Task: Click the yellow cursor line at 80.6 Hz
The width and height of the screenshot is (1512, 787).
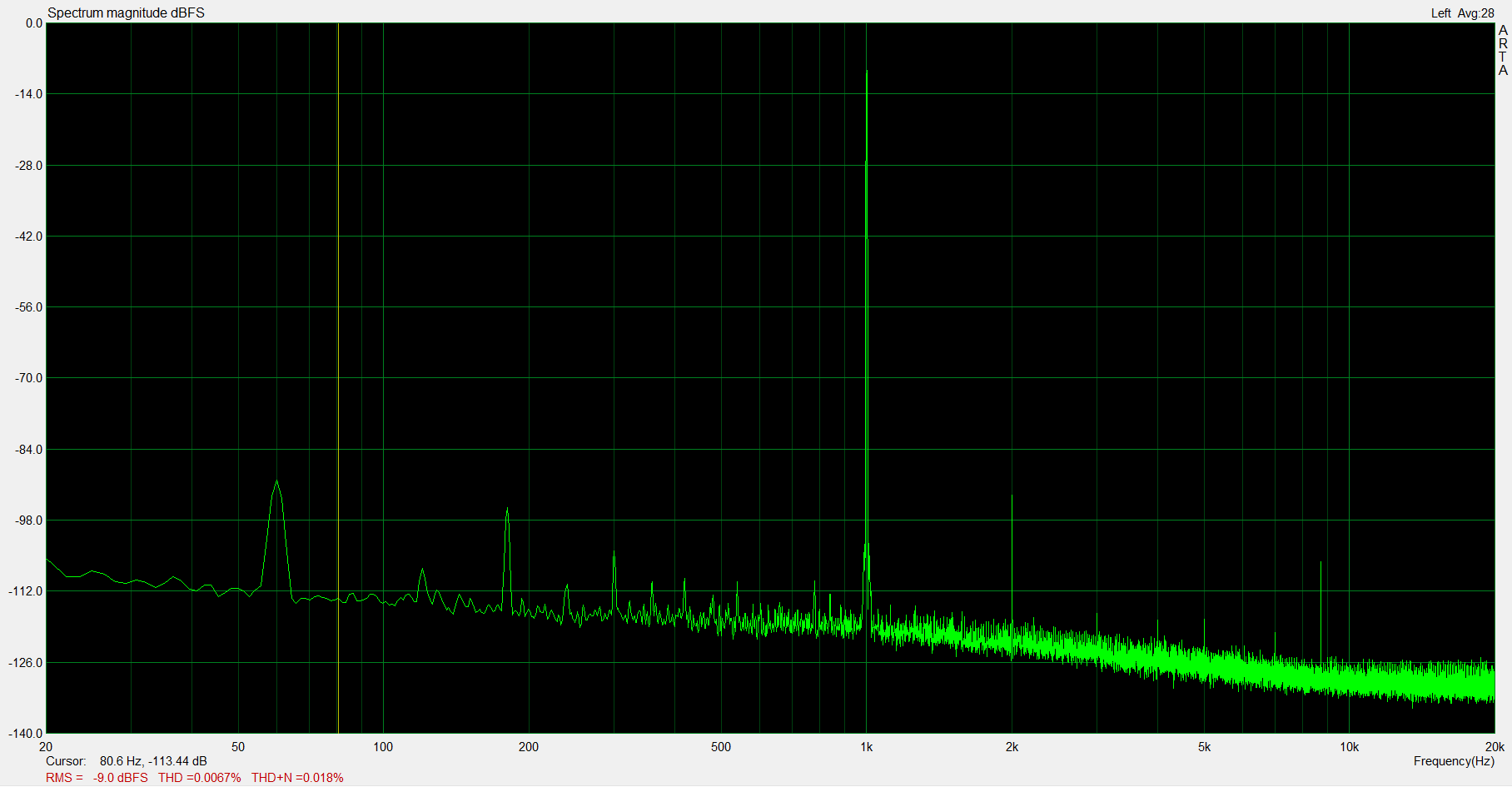Action: 338,378
